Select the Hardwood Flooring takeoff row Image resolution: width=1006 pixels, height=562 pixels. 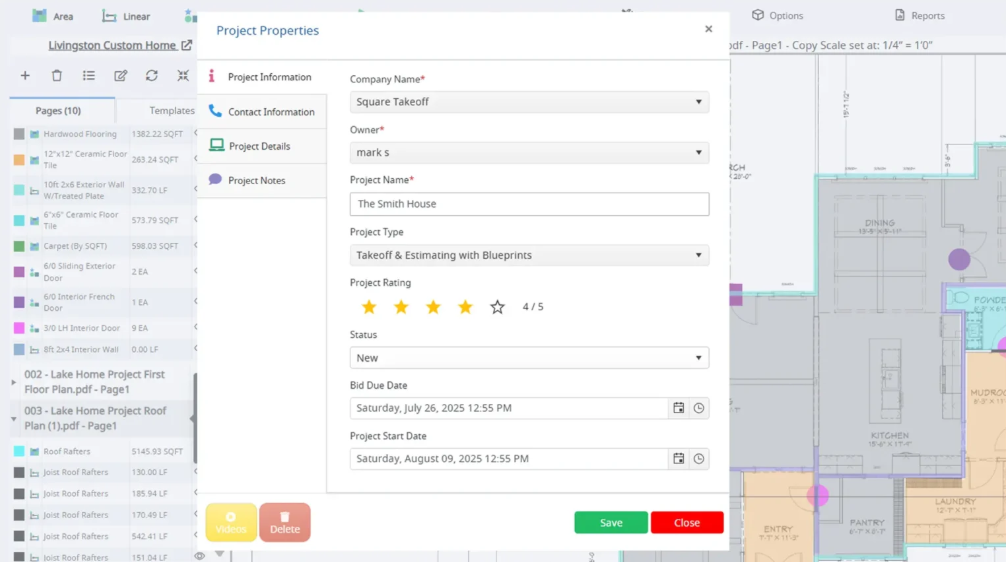click(x=103, y=134)
